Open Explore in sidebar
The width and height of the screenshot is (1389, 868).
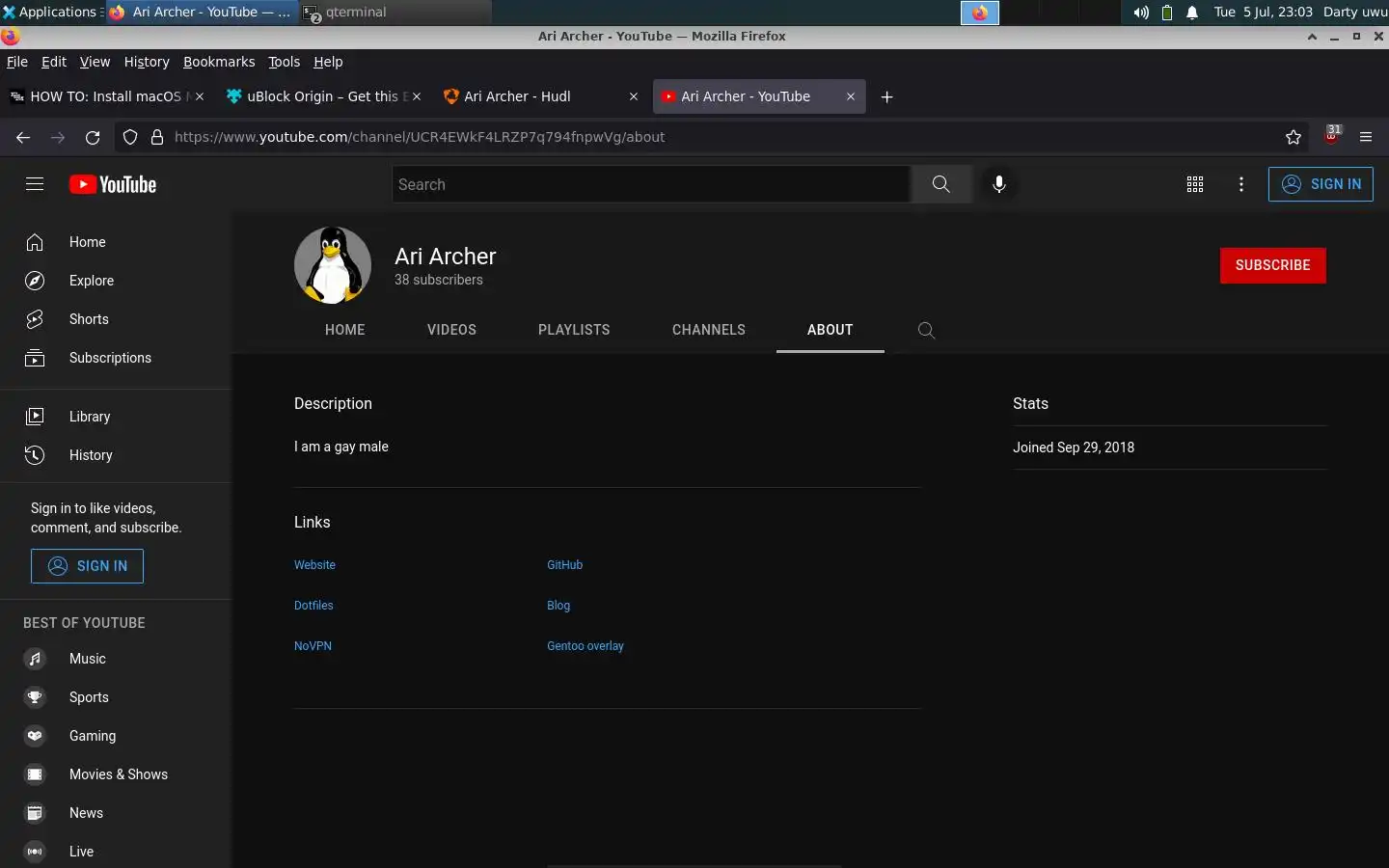tap(116, 281)
